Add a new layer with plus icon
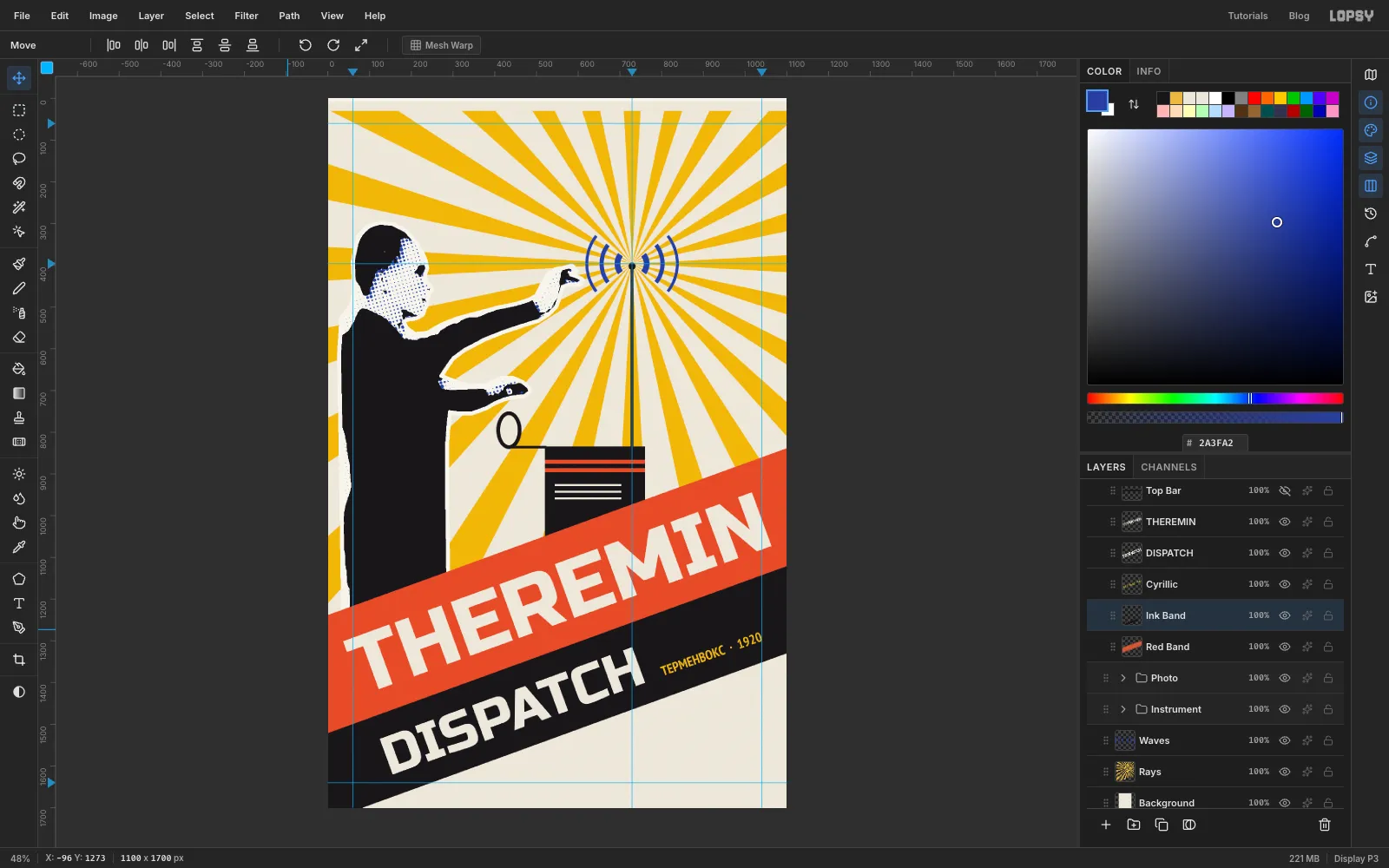This screenshot has height=868, width=1389. coord(1106,825)
